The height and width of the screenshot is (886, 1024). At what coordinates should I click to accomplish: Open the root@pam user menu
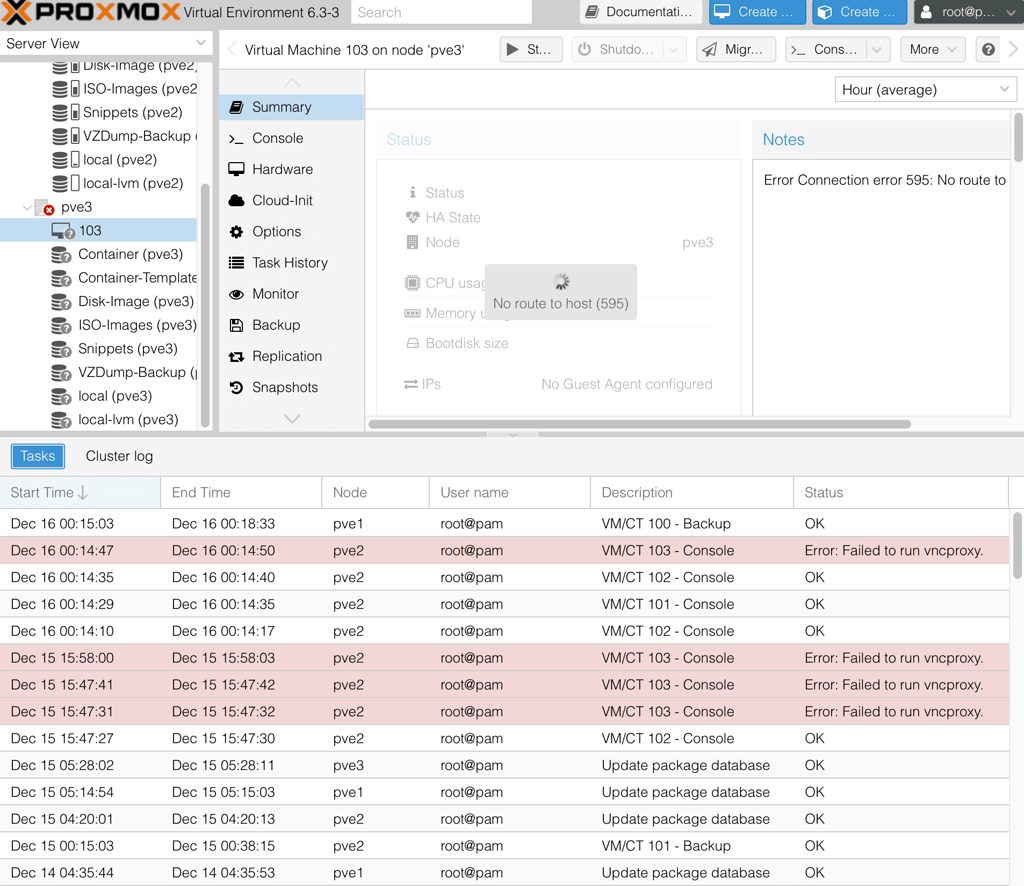pyautogui.click(x=968, y=12)
